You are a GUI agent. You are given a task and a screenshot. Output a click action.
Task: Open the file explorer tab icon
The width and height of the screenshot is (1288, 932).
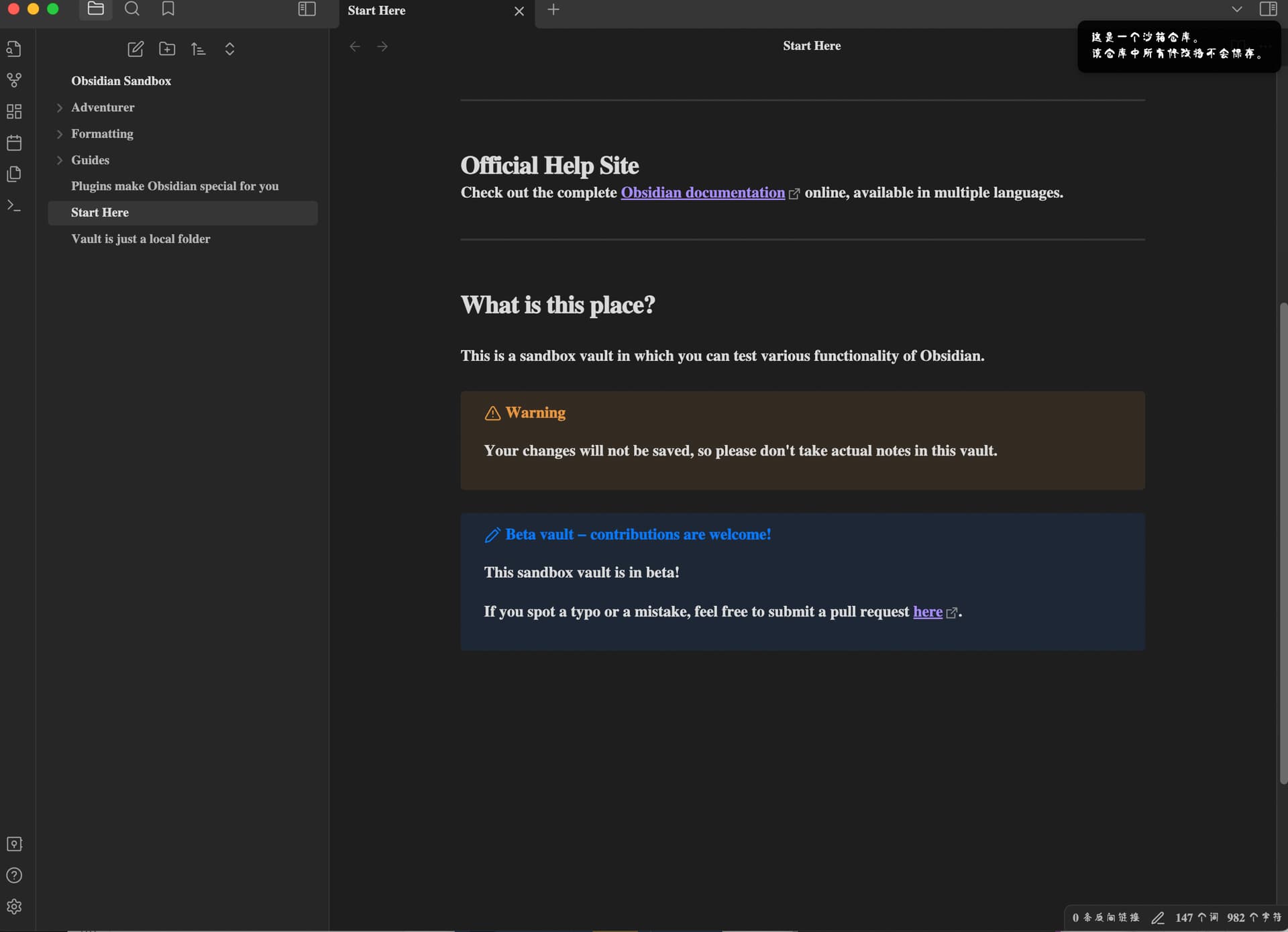95,9
